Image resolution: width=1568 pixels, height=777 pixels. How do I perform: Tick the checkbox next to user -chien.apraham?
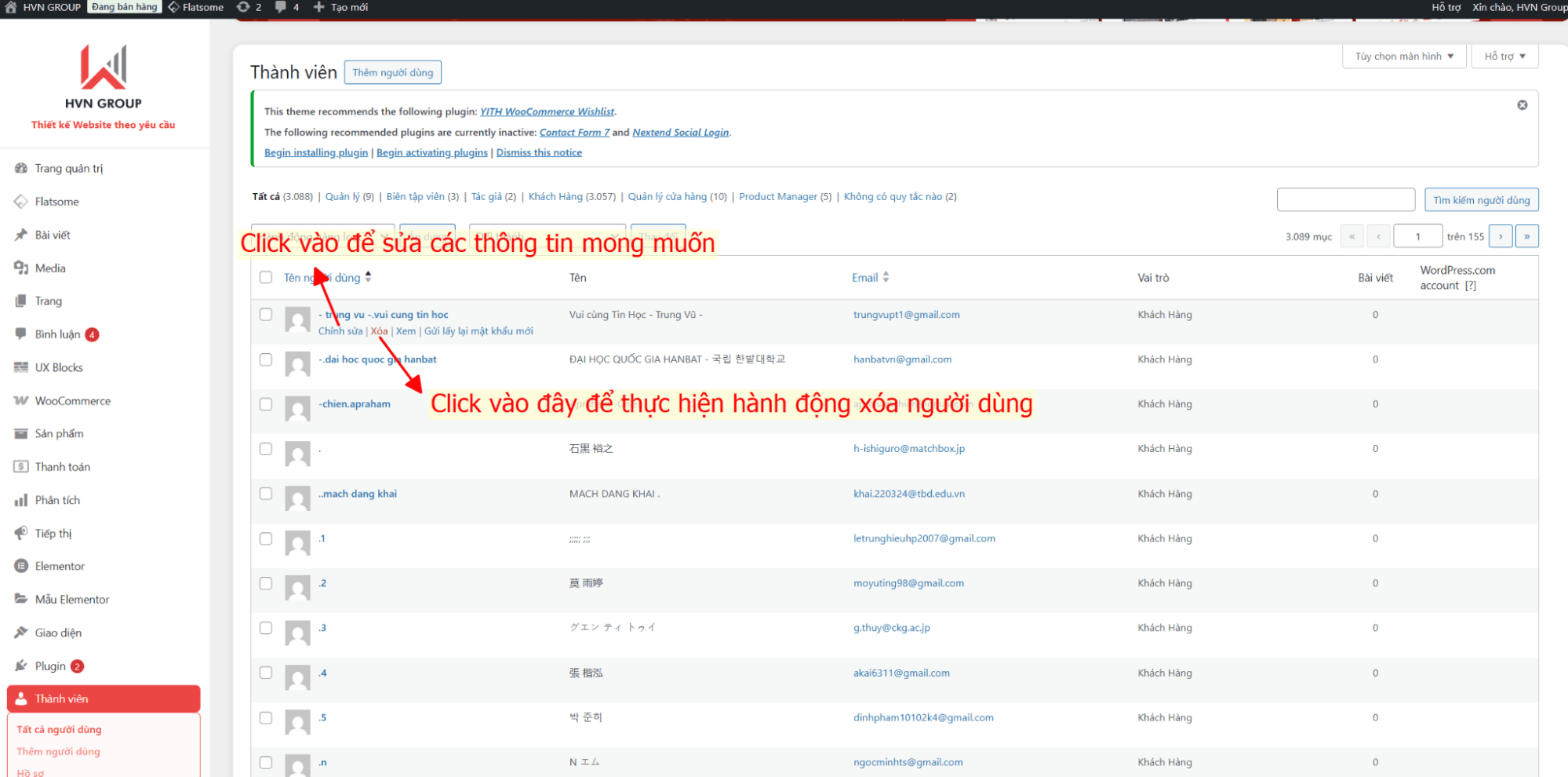(x=265, y=403)
